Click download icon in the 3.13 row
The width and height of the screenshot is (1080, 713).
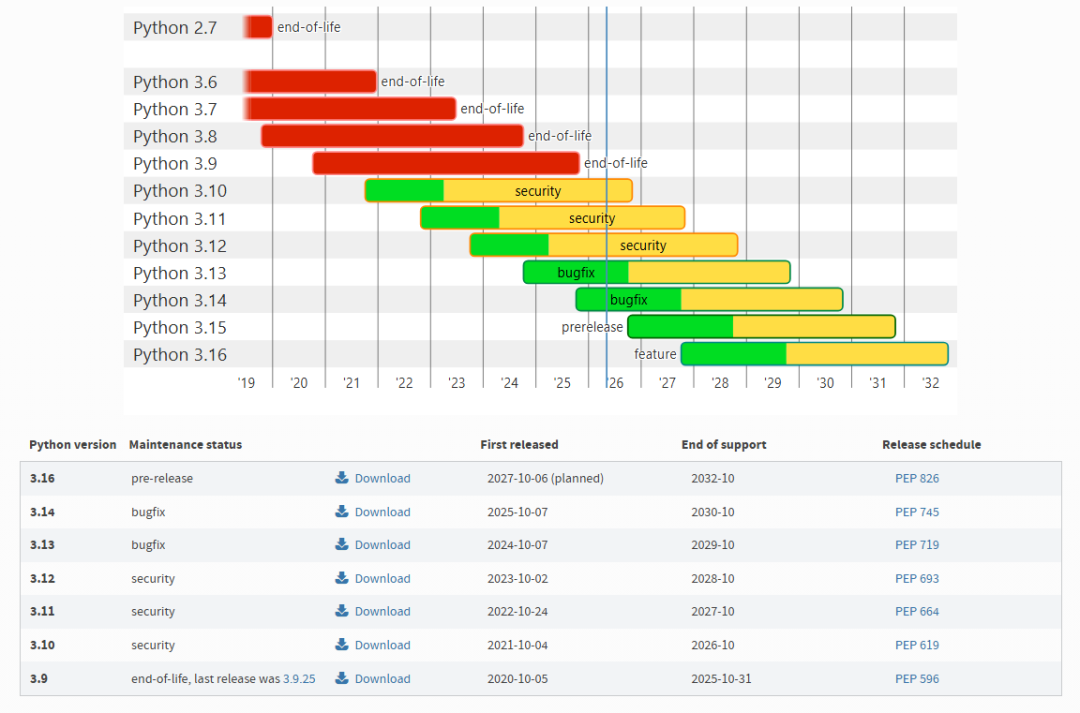pos(342,544)
